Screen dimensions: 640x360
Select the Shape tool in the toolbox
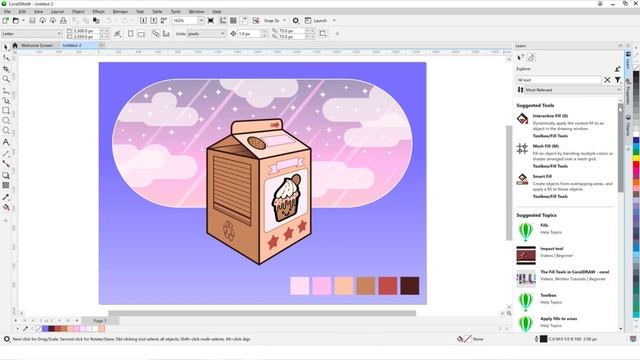click(x=6, y=58)
